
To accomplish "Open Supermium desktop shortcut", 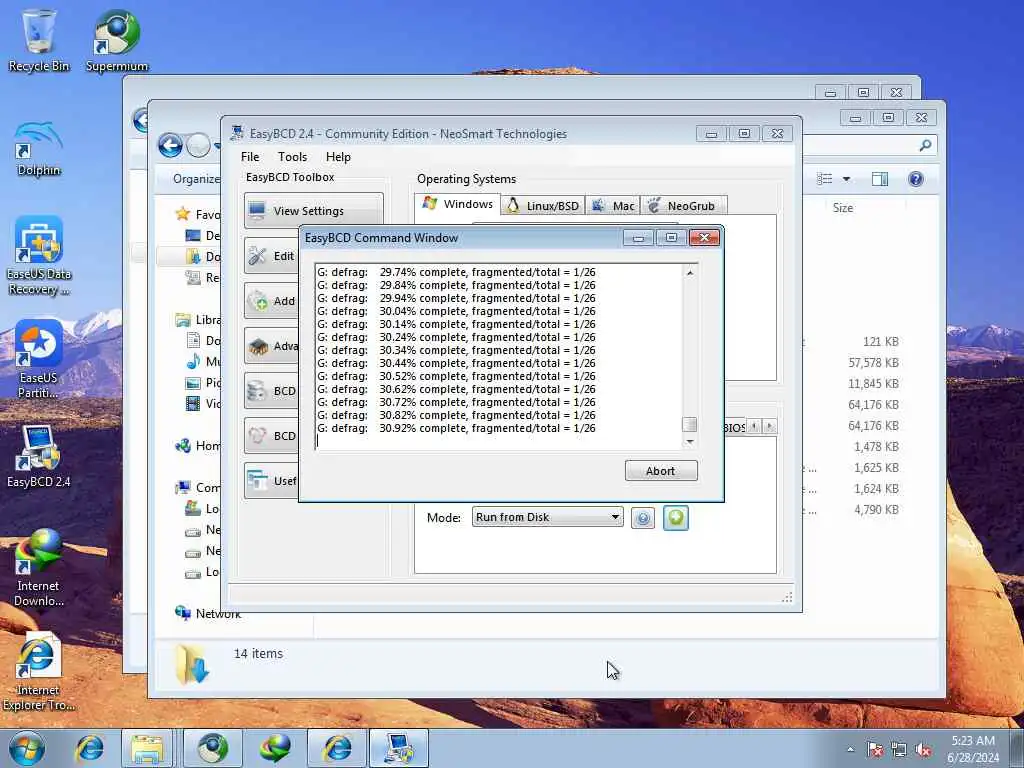I will [x=117, y=40].
